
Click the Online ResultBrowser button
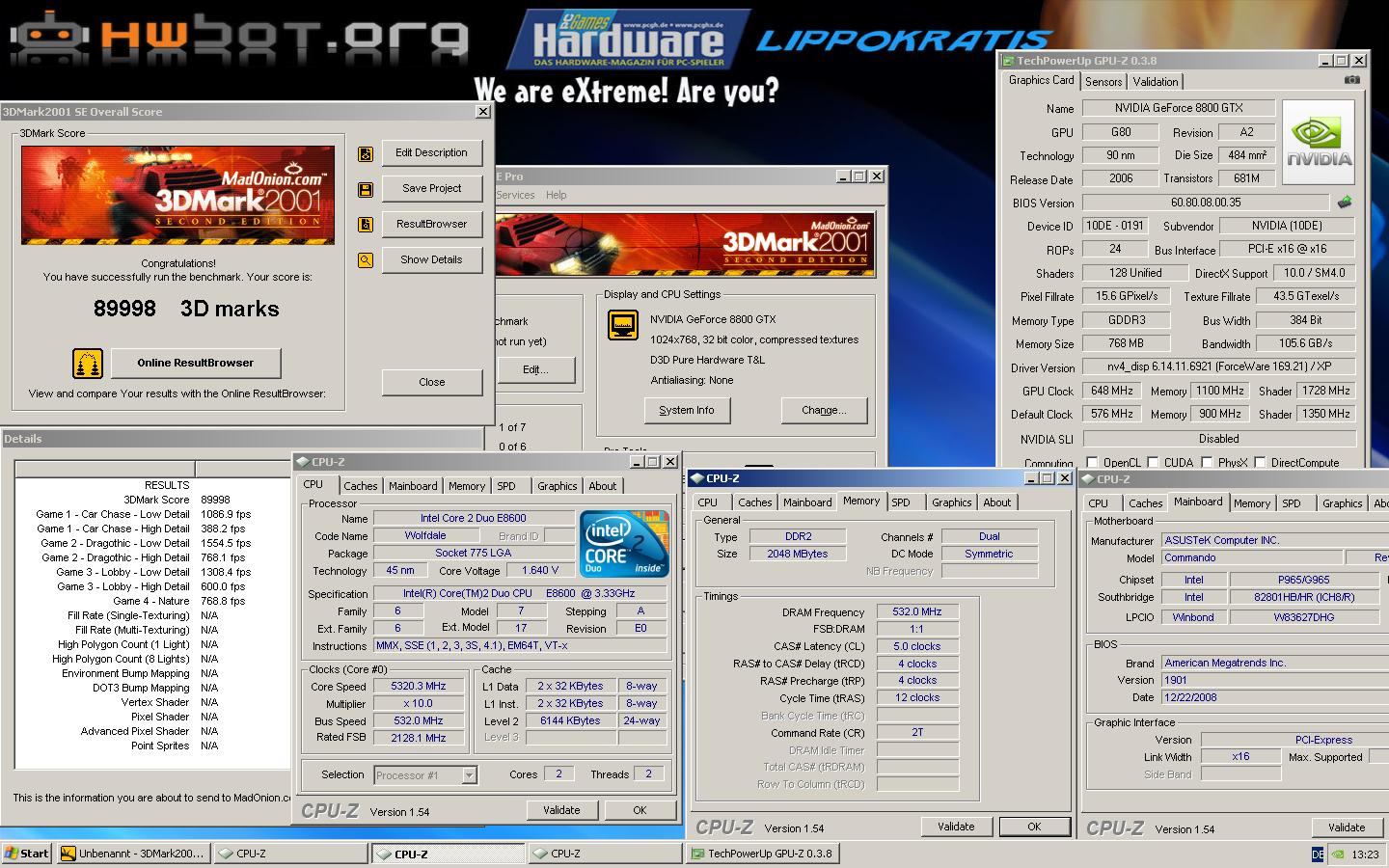tap(196, 364)
